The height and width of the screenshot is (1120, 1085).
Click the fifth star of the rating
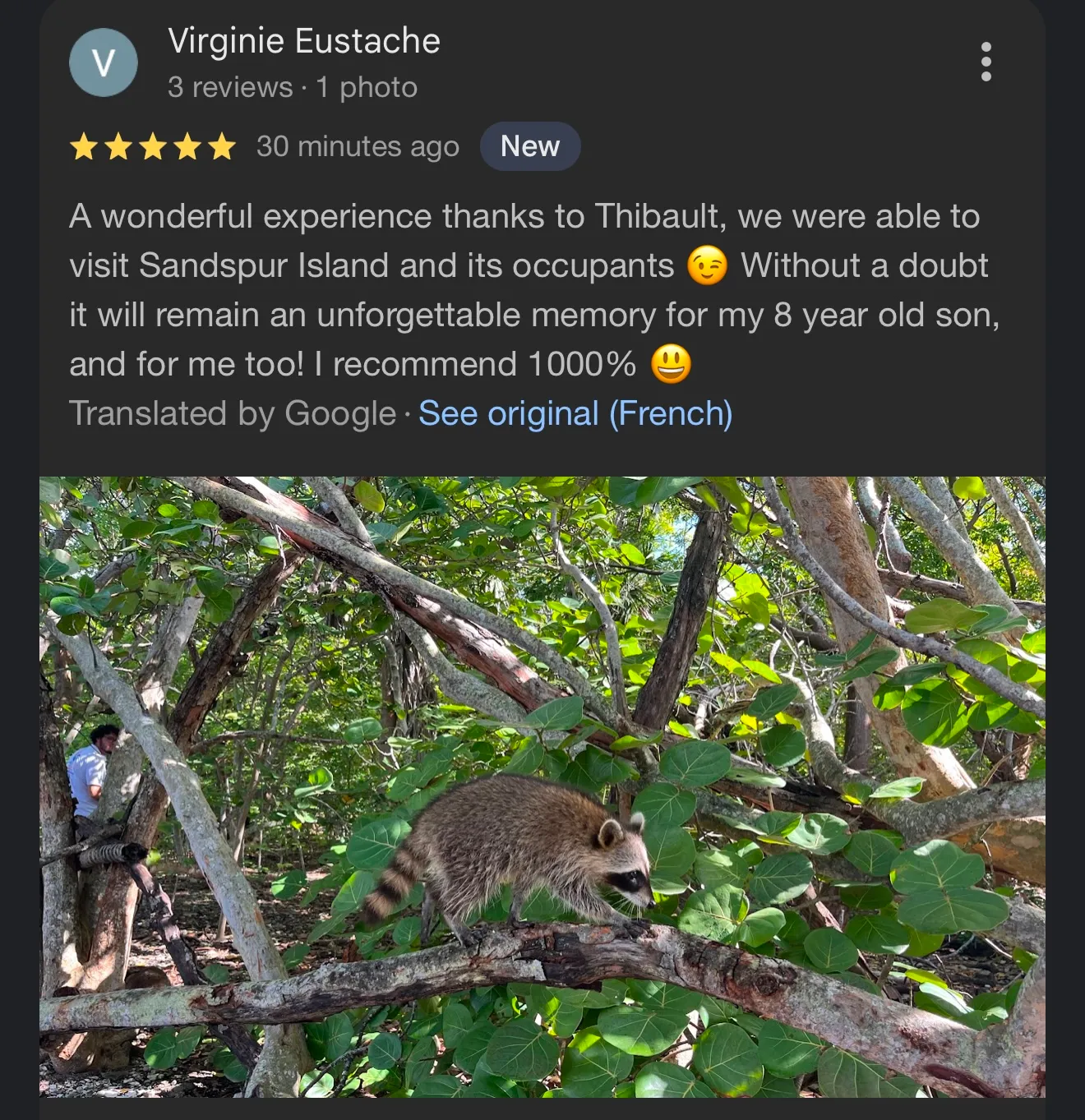222,147
